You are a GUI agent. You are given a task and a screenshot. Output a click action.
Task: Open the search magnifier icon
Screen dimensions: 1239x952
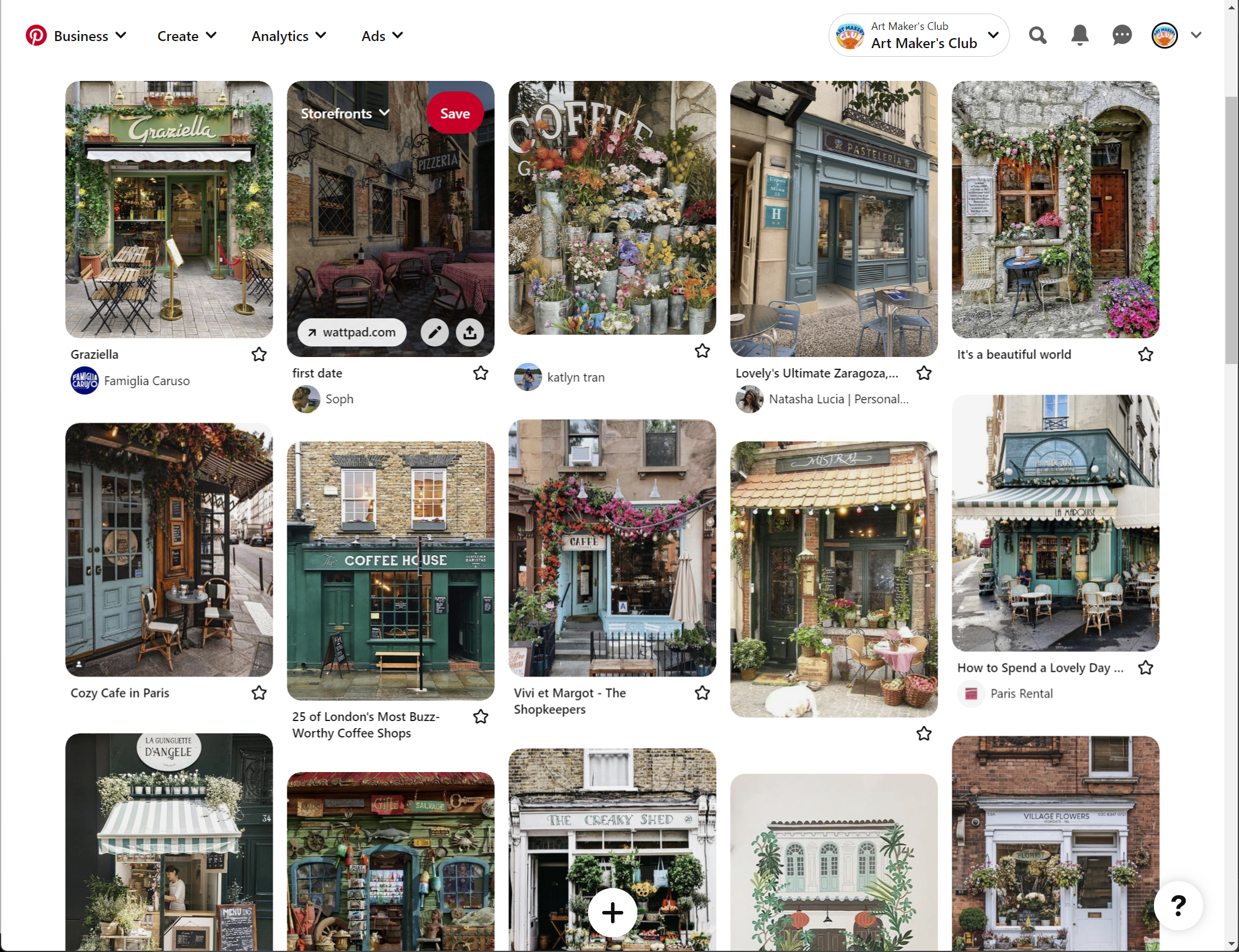[1037, 36]
